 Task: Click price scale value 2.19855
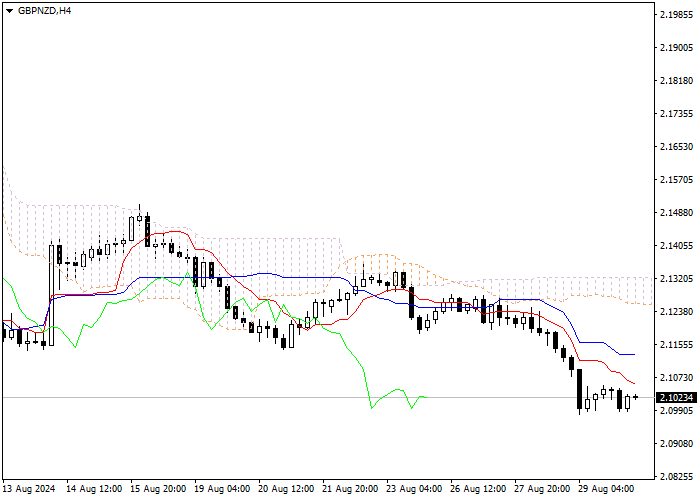(x=676, y=15)
